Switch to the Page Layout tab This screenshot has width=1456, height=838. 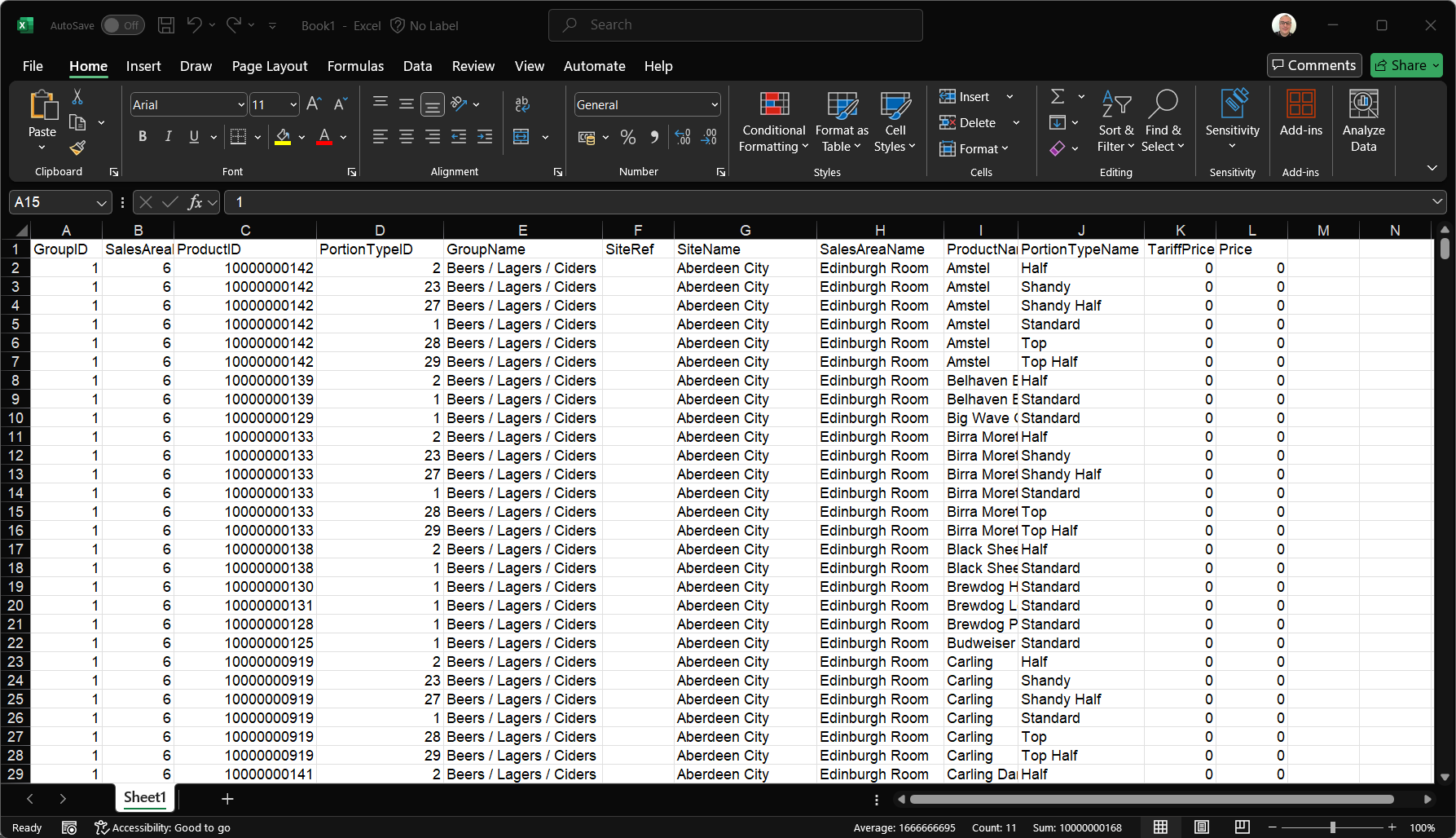click(x=270, y=66)
